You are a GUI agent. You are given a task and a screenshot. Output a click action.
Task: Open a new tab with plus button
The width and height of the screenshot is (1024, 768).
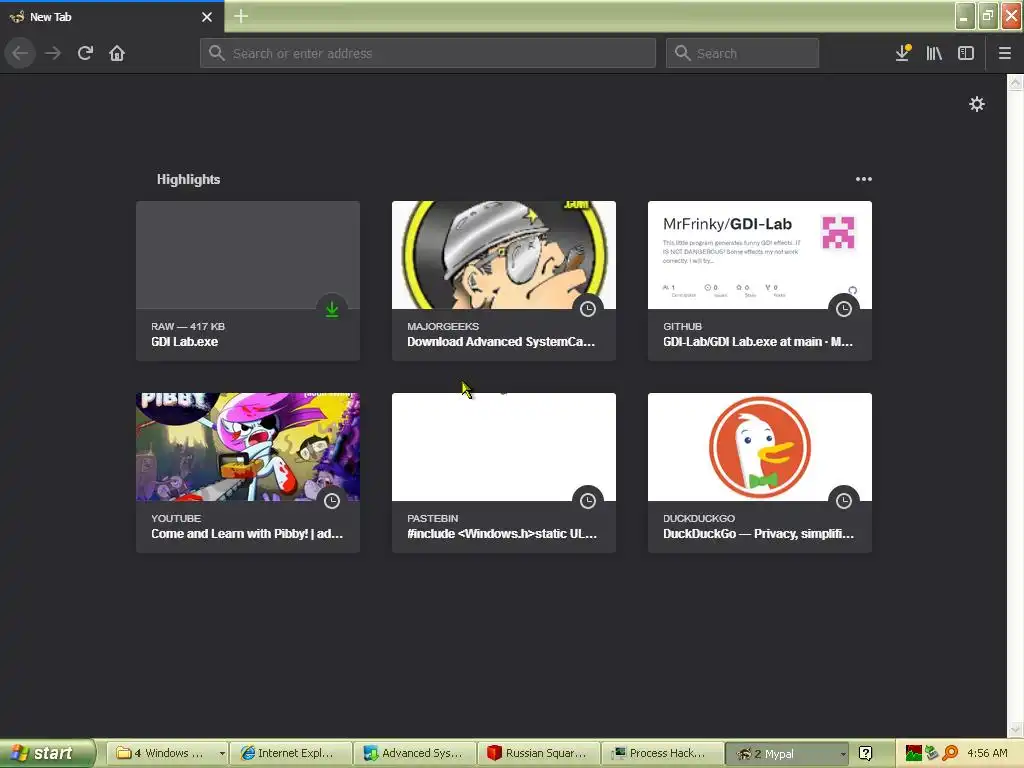[x=241, y=16]
